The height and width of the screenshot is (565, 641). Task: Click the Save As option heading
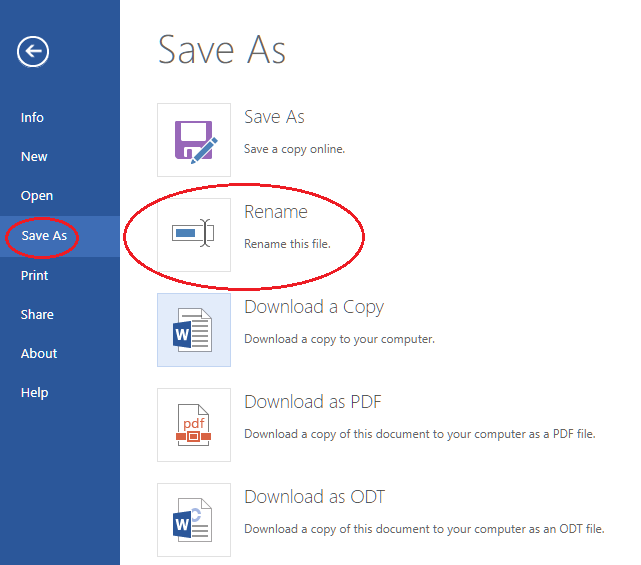point(274,117)
